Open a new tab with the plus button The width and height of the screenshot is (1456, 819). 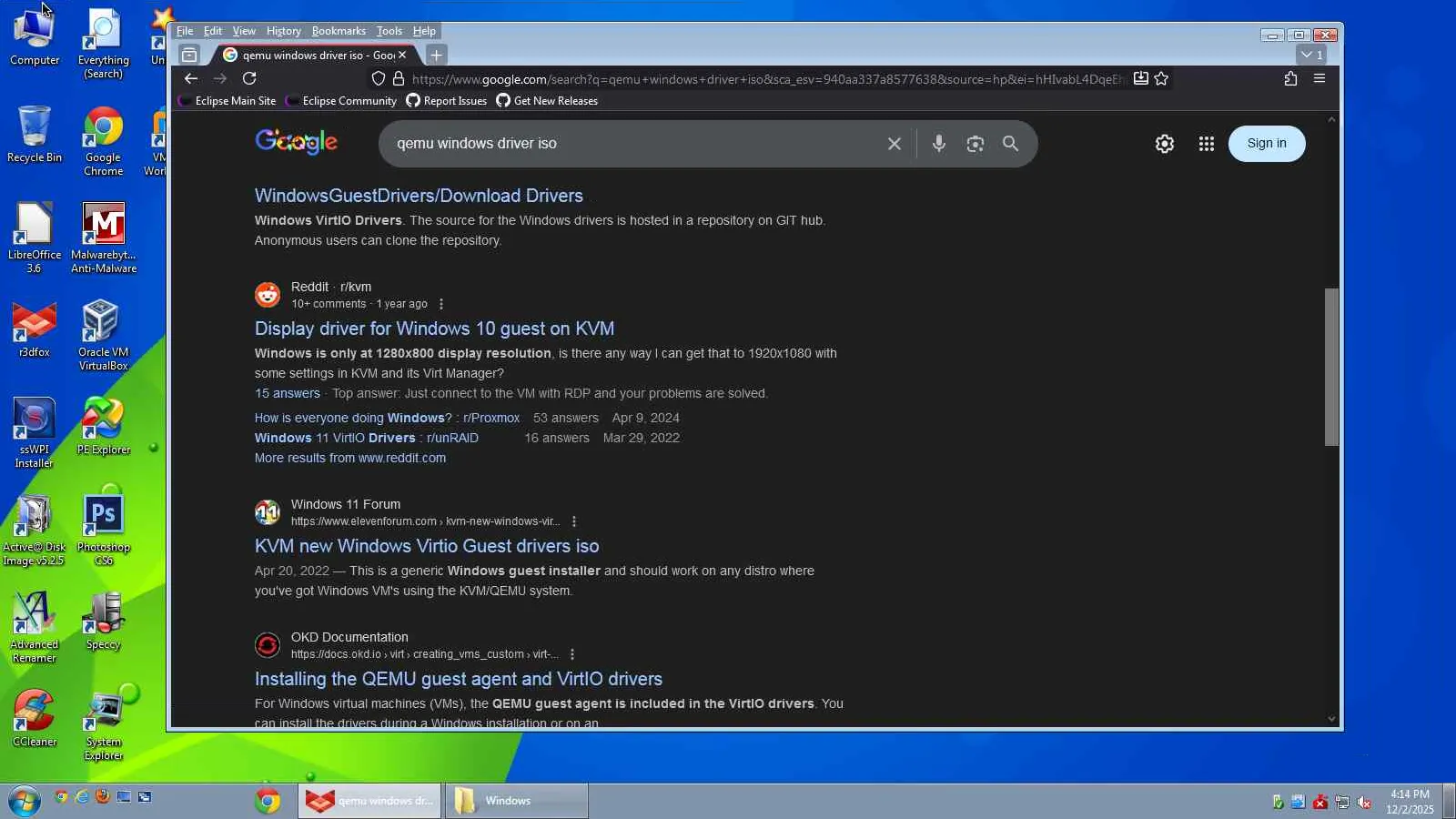(437, 56)
